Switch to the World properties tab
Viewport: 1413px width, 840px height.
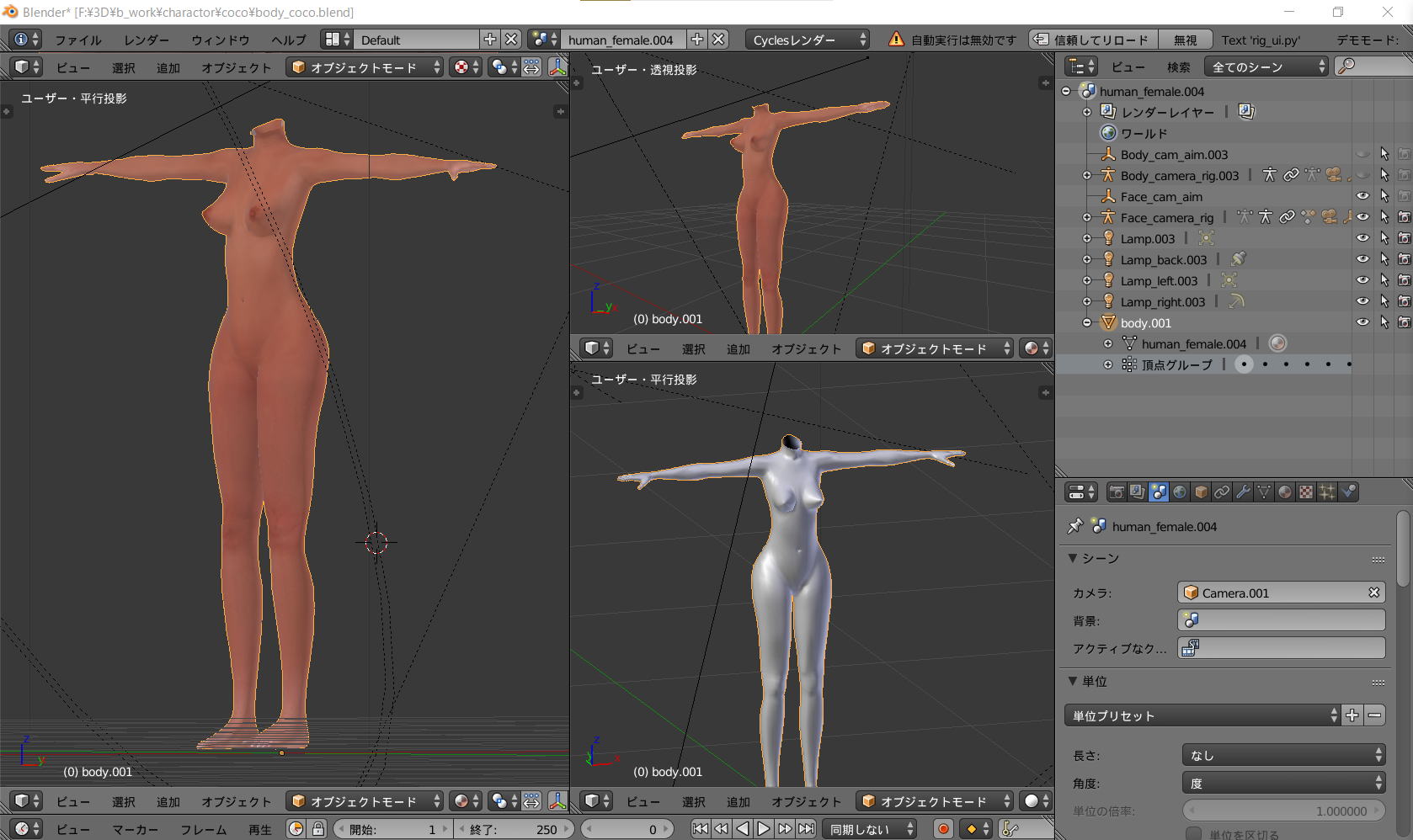(x=1180, y=492)
